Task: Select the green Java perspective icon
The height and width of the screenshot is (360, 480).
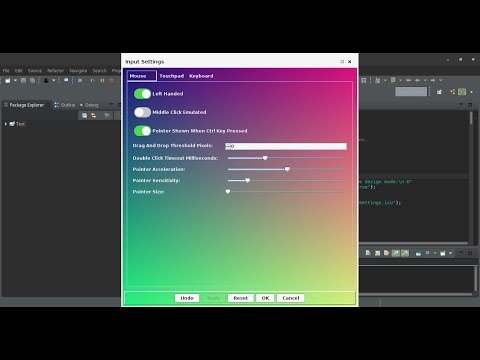Action: pyautogui.click(x=462, y=92)
